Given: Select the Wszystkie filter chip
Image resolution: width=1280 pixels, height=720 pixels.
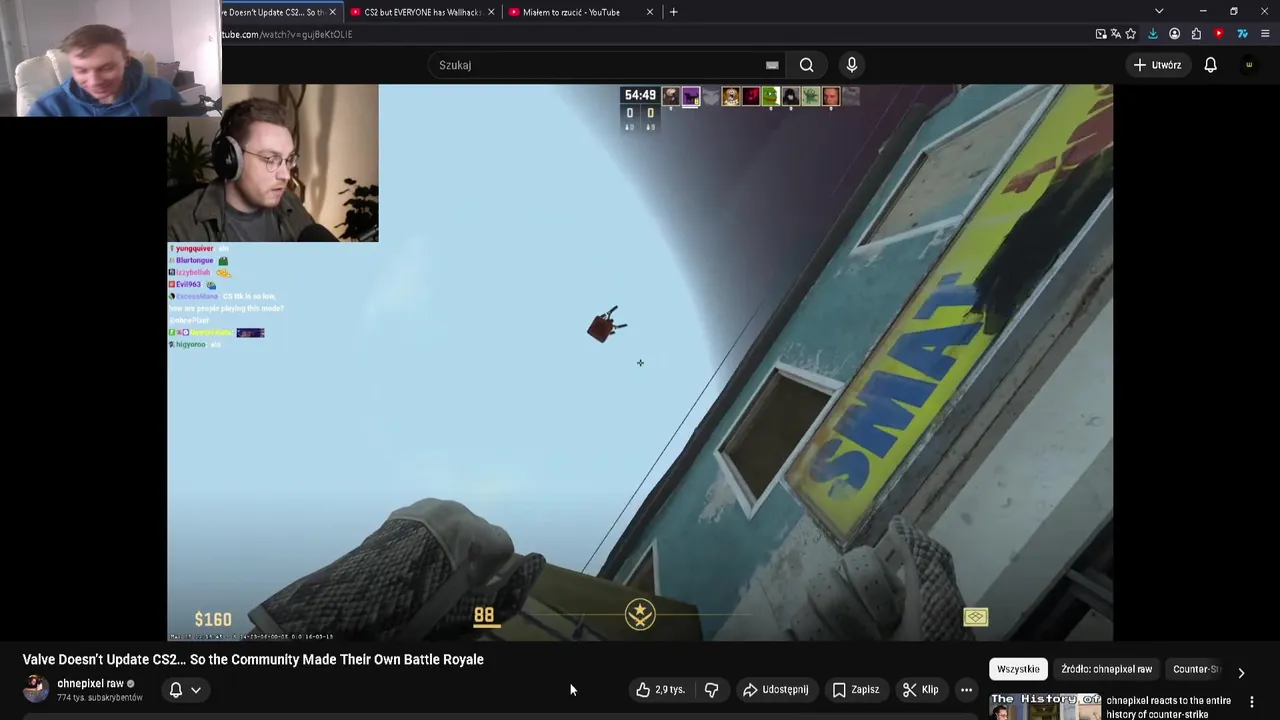Looking at the screenshot, I should (x=1018, y=669).
